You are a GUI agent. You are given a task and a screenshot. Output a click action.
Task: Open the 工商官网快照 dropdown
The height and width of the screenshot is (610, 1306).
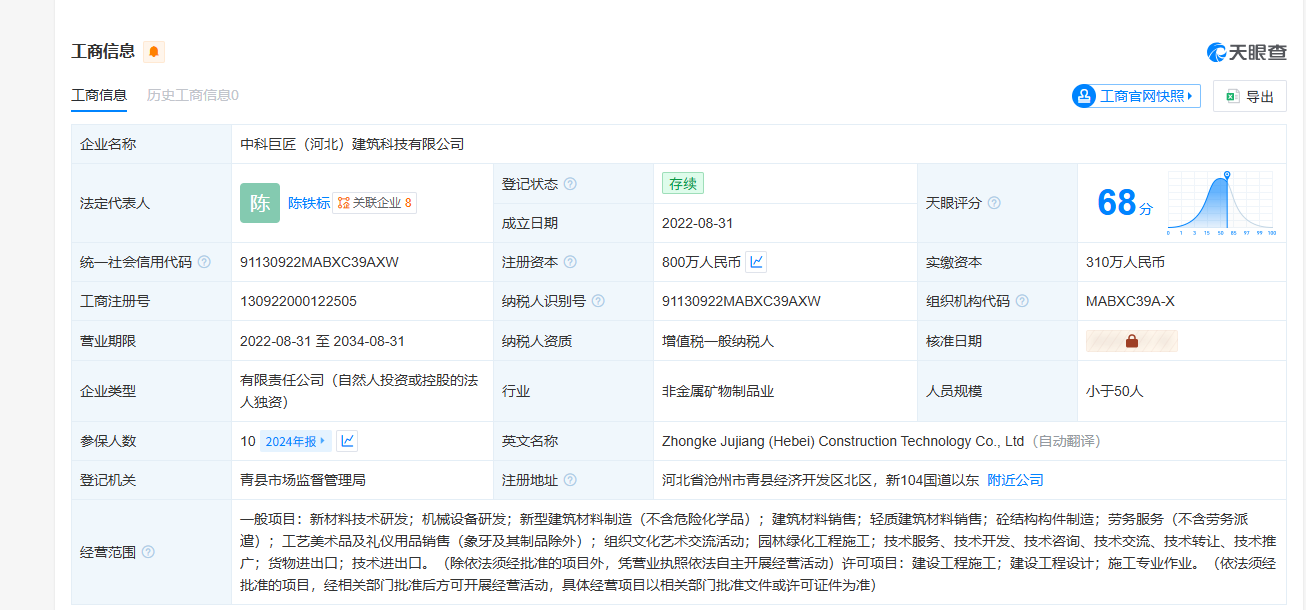coord(1135,96)
